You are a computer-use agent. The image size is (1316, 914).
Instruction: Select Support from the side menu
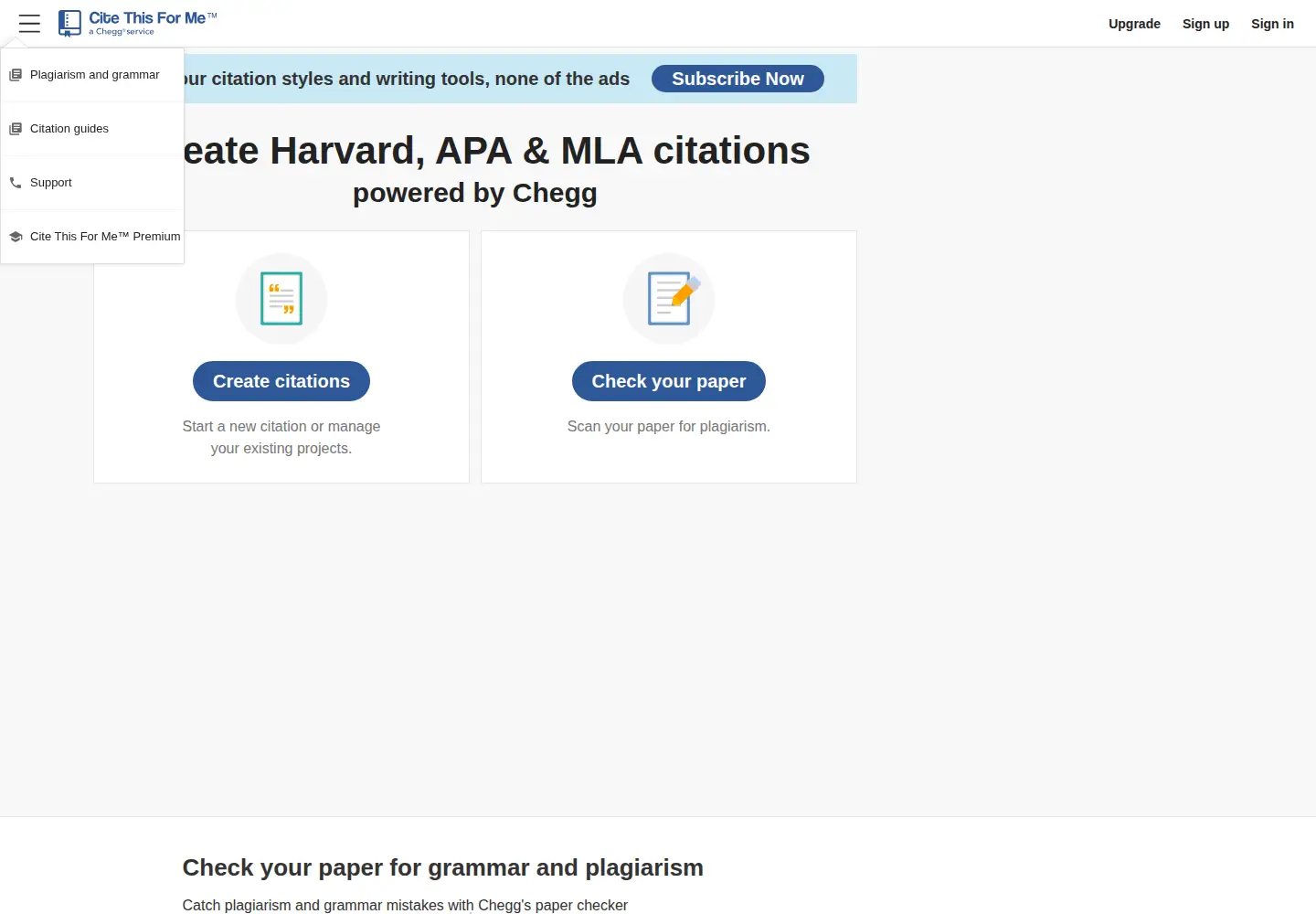92,183
